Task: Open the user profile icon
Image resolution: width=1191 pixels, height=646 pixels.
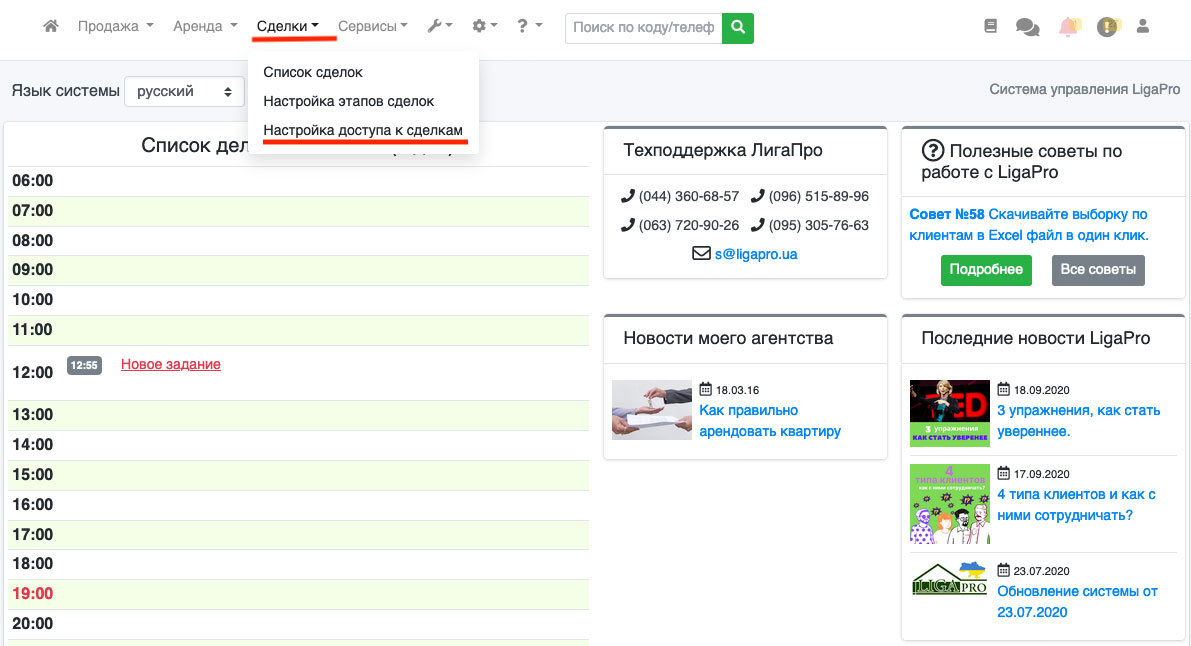Action: click(x=1143, y=27)
